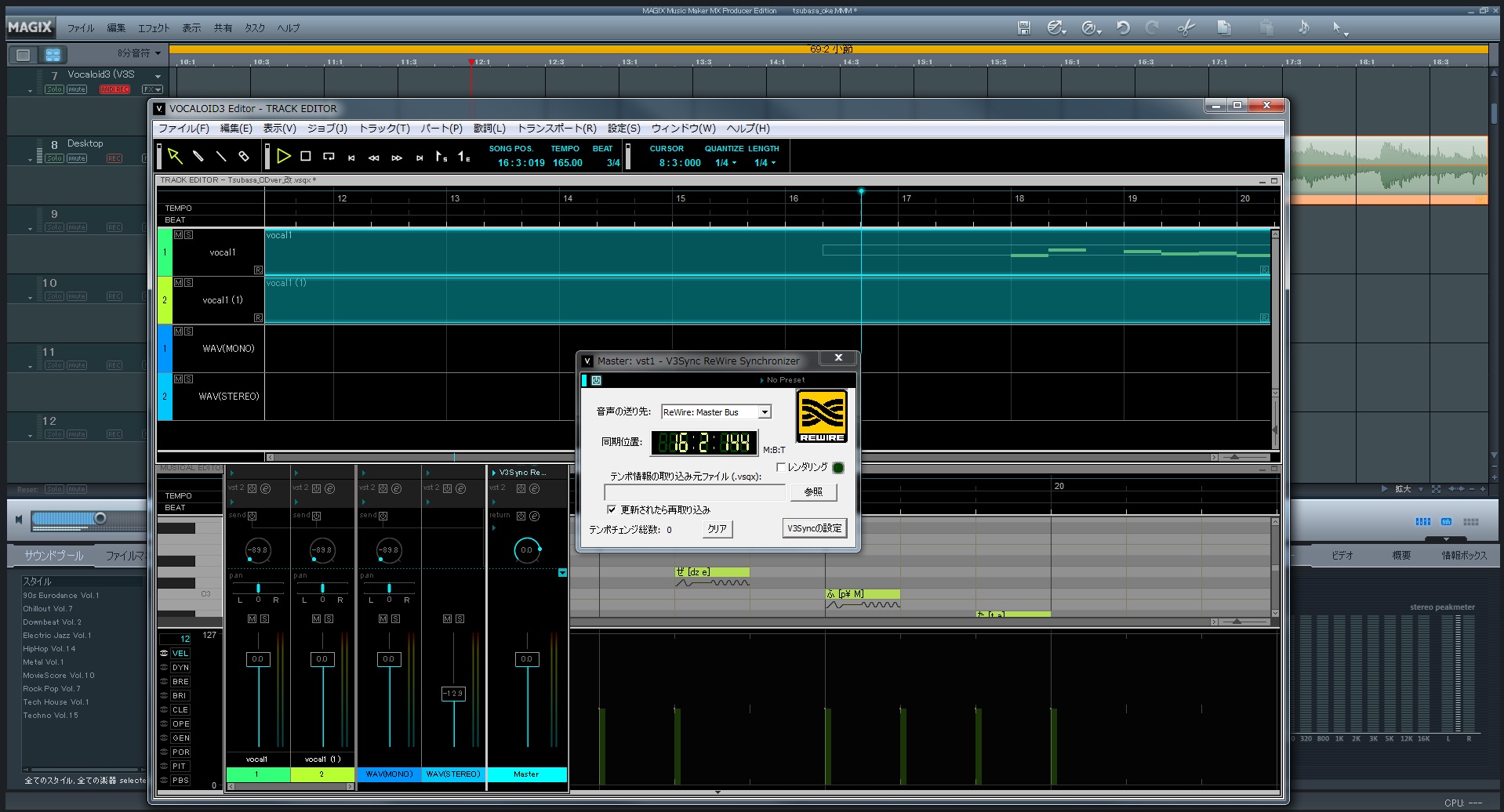The image size is (1504, 812).
Task: Open the 8分音符 grid dropdown in MAGIX
Action: 139,53
